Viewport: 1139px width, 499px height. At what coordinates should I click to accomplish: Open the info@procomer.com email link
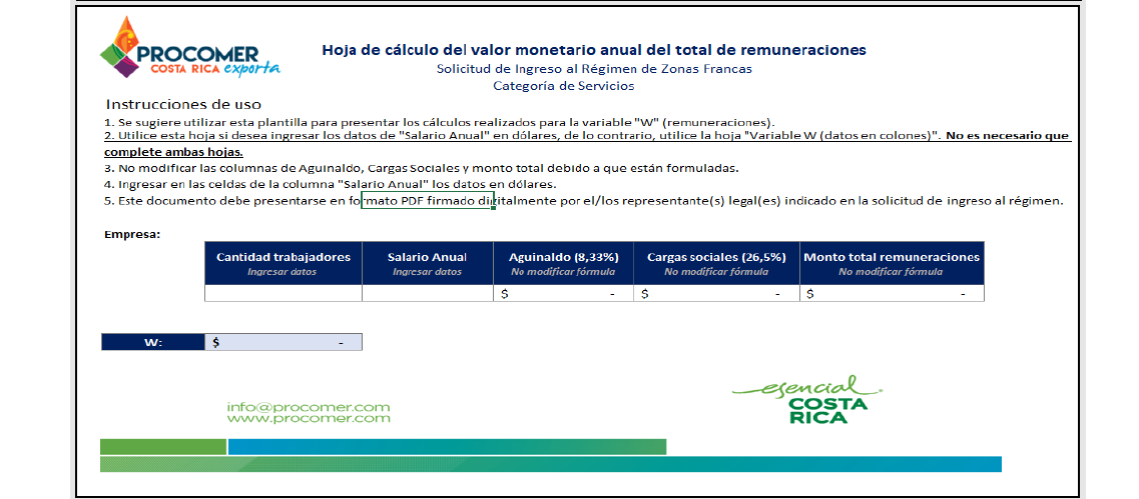click(x=308, y=407)
